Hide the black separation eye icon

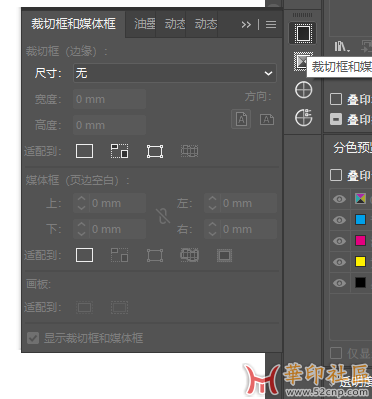click(339, 283)
